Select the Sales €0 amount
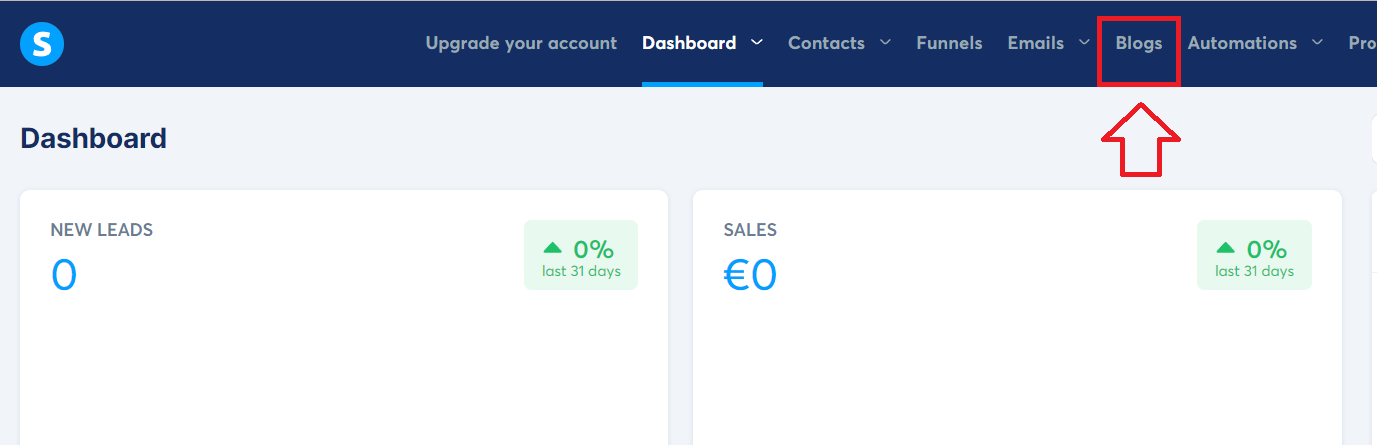Image resolution: width=1377 pixels, height=445 pixels. (x=750, y=275)
